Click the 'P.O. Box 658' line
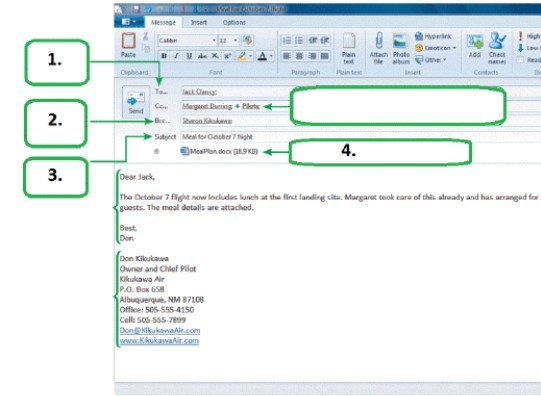The height and width of the screenshot is (396, 541). click(142, 289)
